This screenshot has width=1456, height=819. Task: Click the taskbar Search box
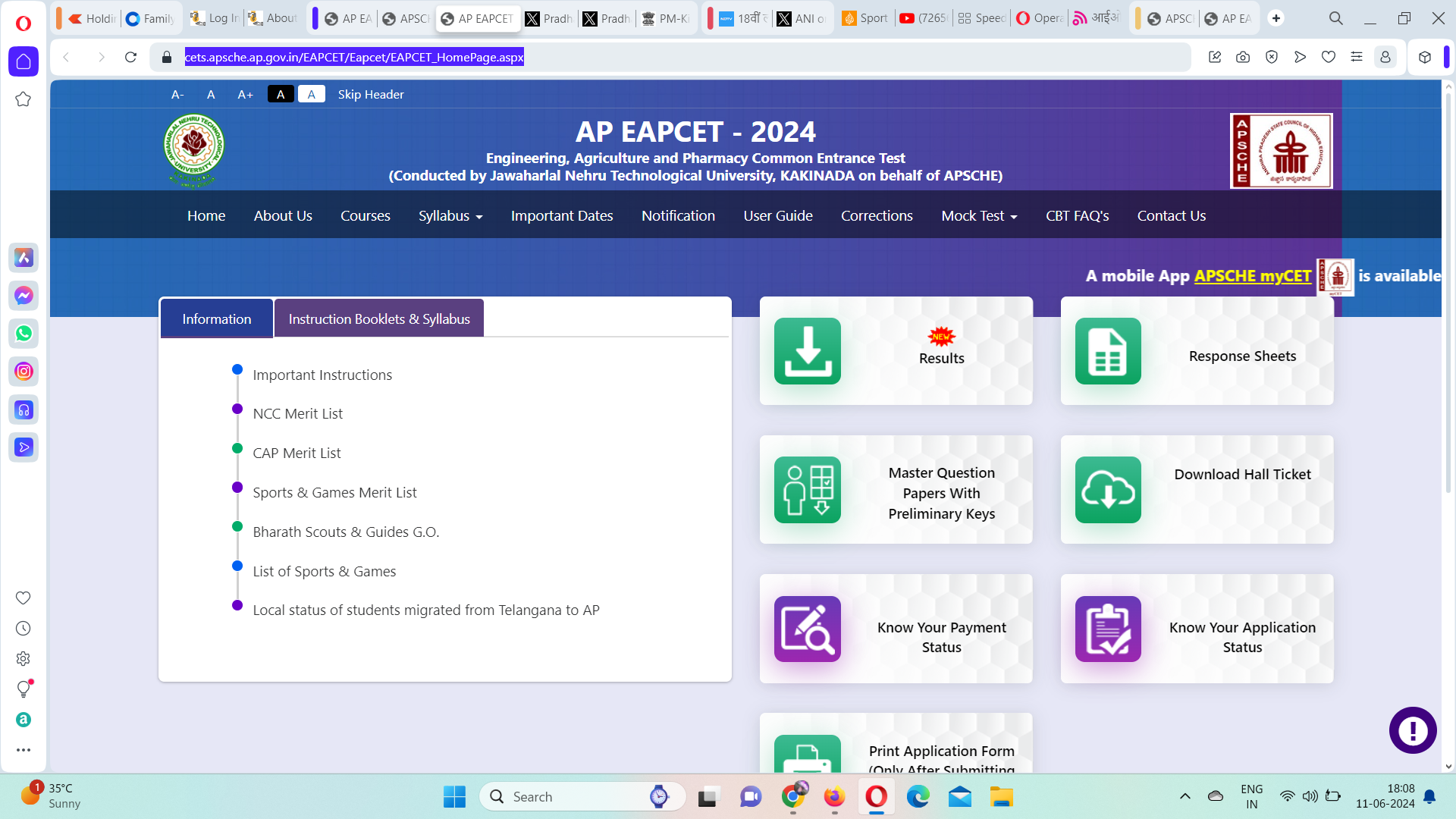(x=582, y=797)
